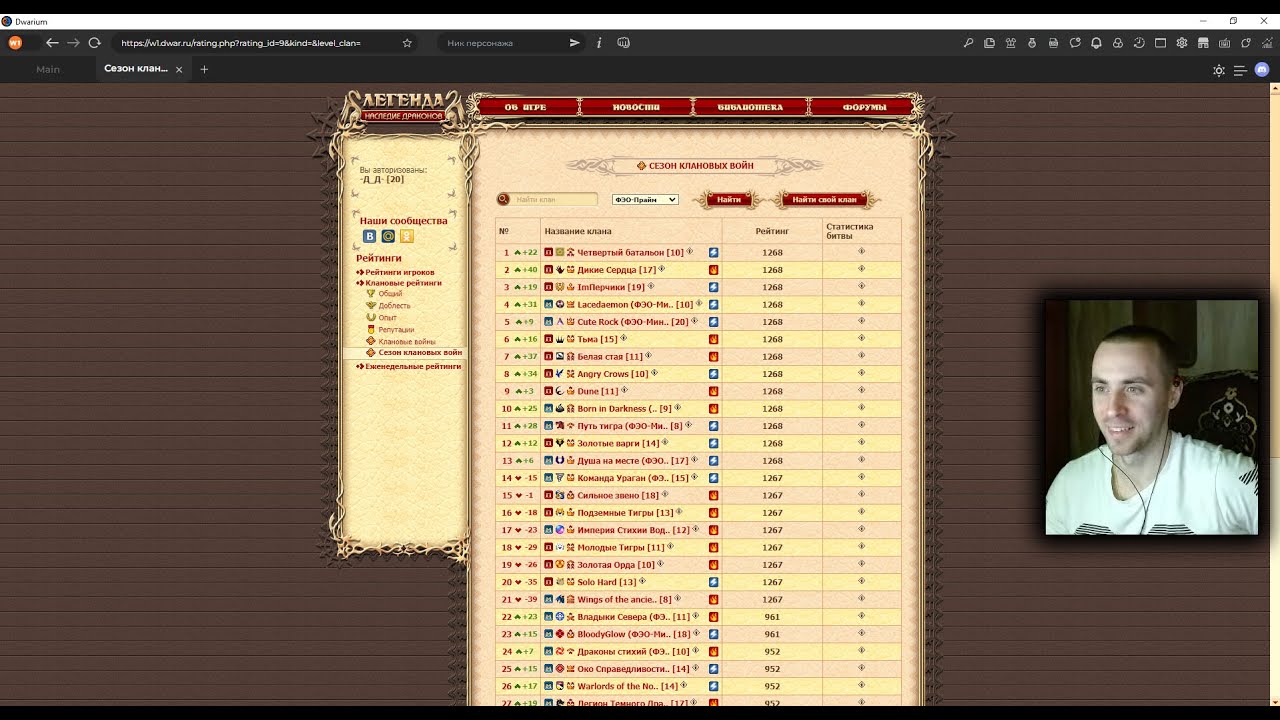Image resolution: width=1280 pixels, height=720 pixels.
Task: Click the shop storefront toolbar icon
Action: pos(1203,43)
